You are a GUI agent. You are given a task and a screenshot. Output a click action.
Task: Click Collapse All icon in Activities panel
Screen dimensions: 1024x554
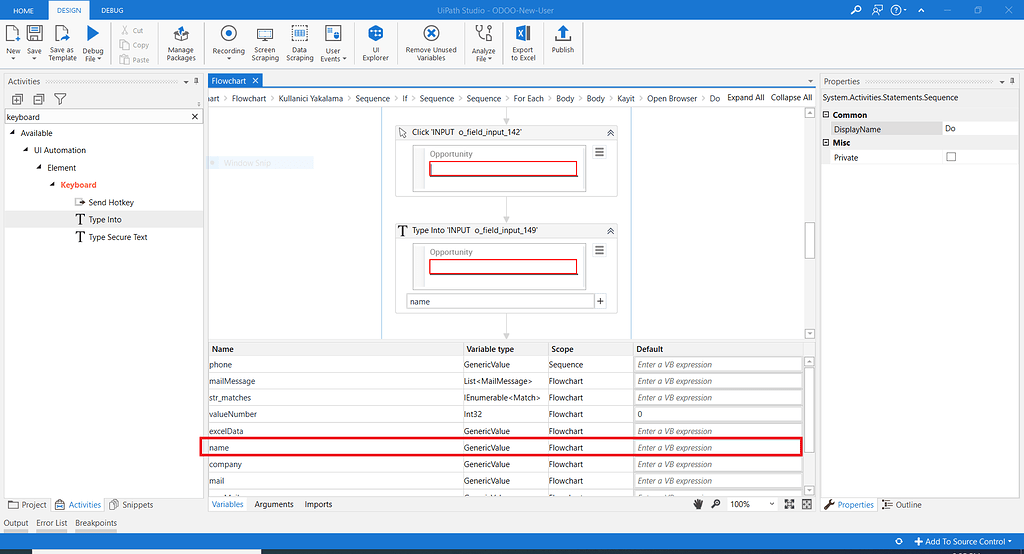(x=39, y=99)
